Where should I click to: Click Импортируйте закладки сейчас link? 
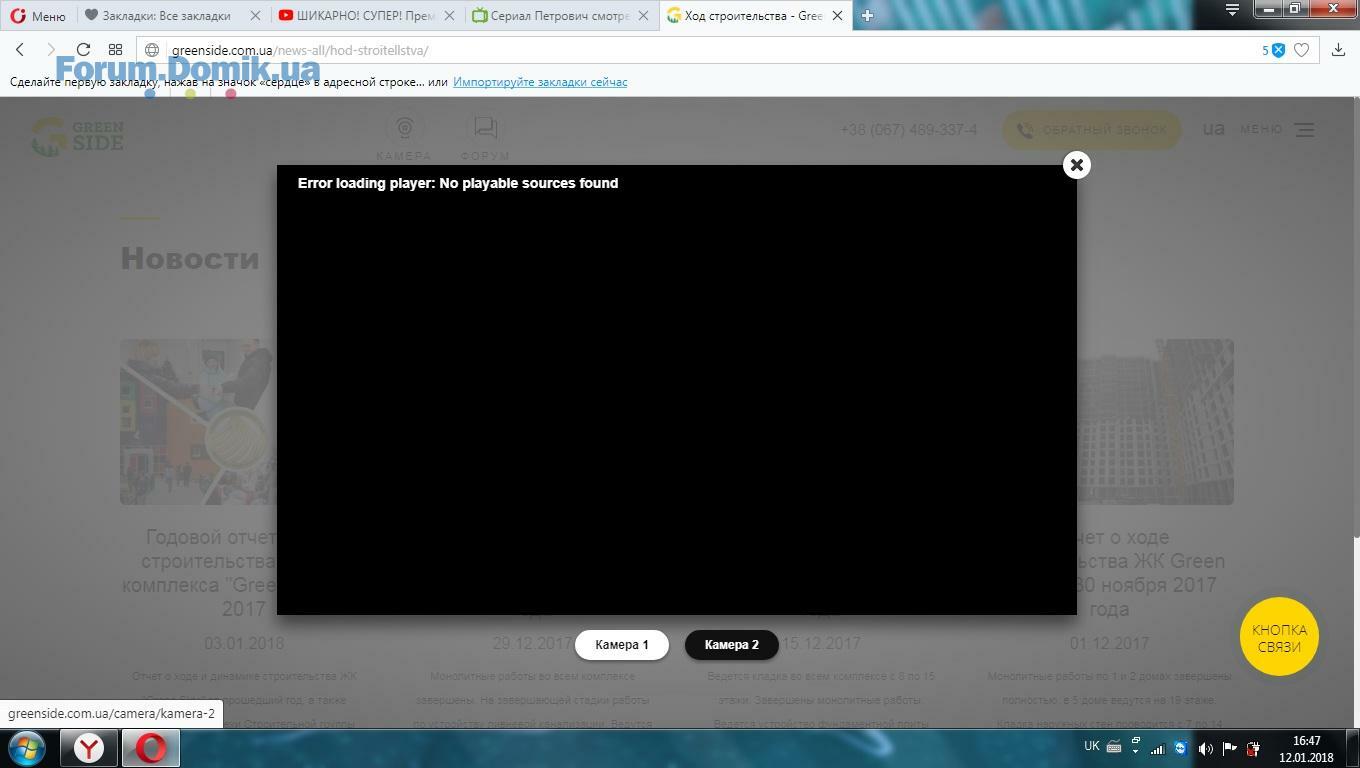pos(540,82)
